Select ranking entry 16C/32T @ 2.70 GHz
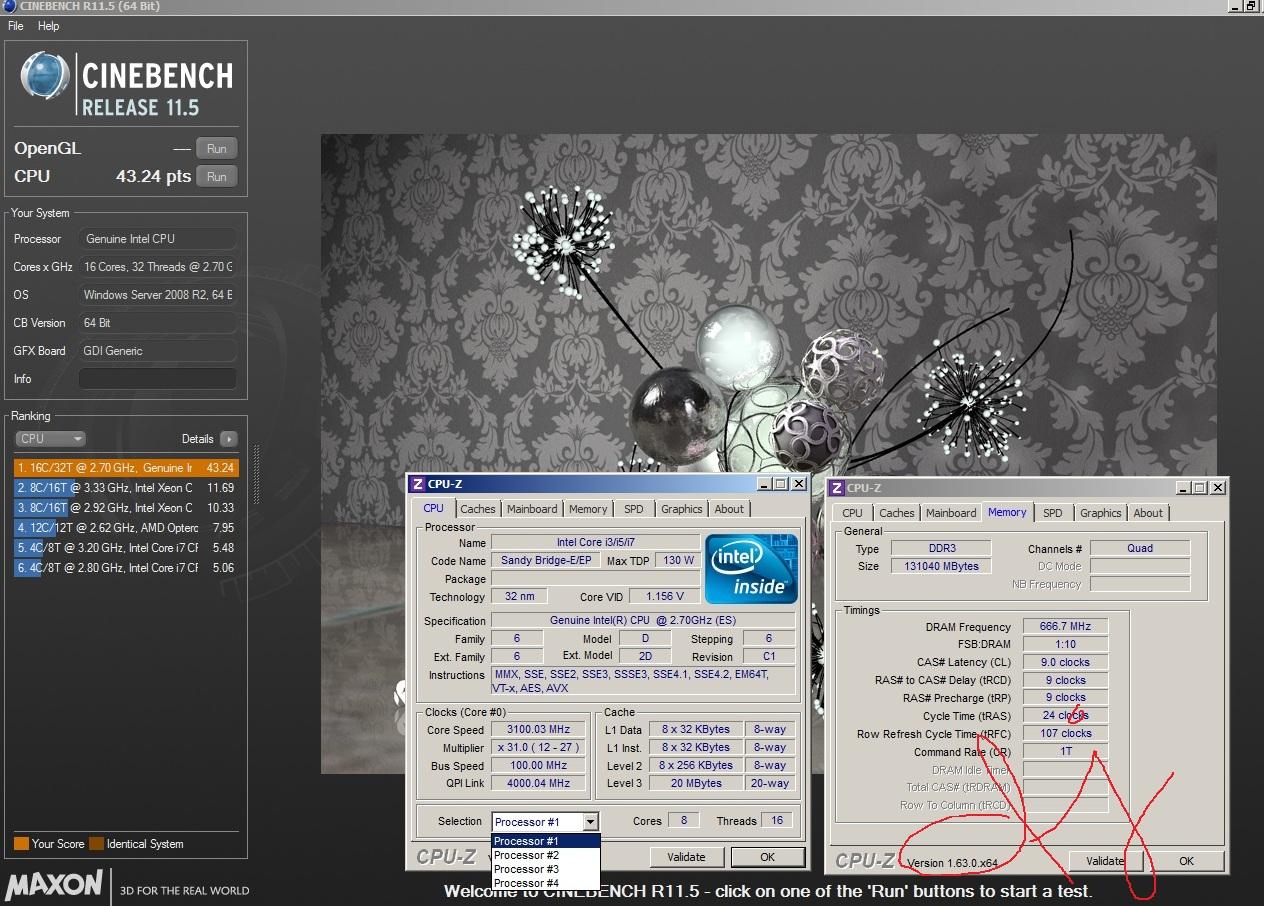 (126, 467)
